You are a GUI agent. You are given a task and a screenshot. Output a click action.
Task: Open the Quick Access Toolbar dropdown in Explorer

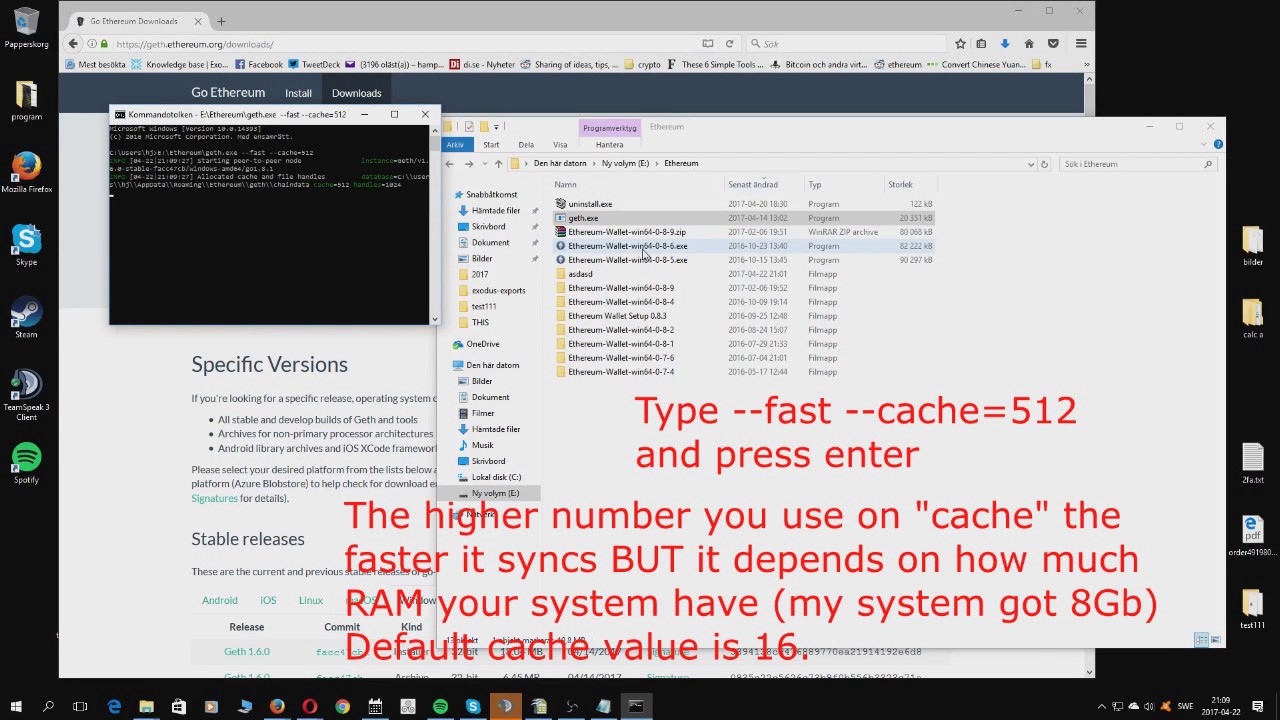[x=498, y=127]
